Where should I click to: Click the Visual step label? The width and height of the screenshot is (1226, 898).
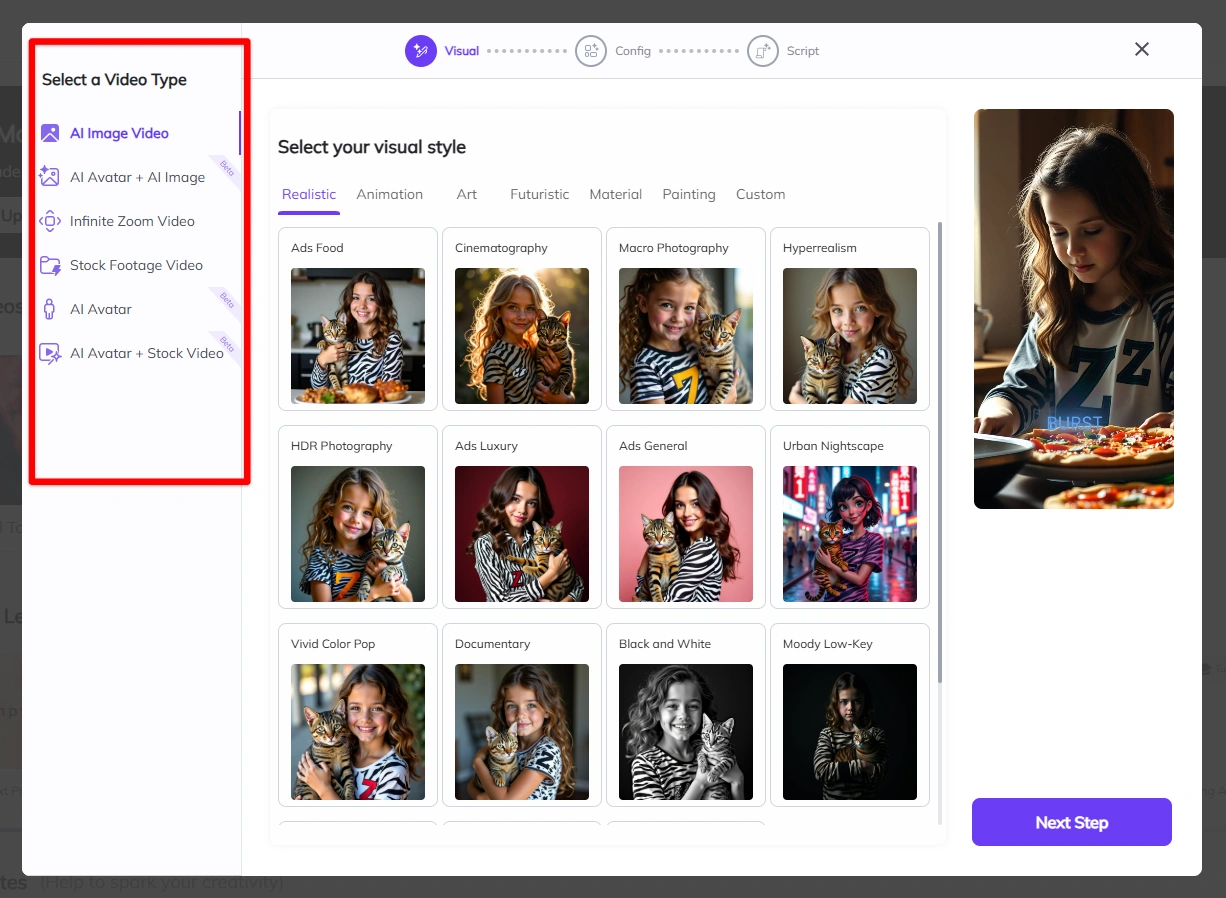pyautogui.click(x=462, y=51)
